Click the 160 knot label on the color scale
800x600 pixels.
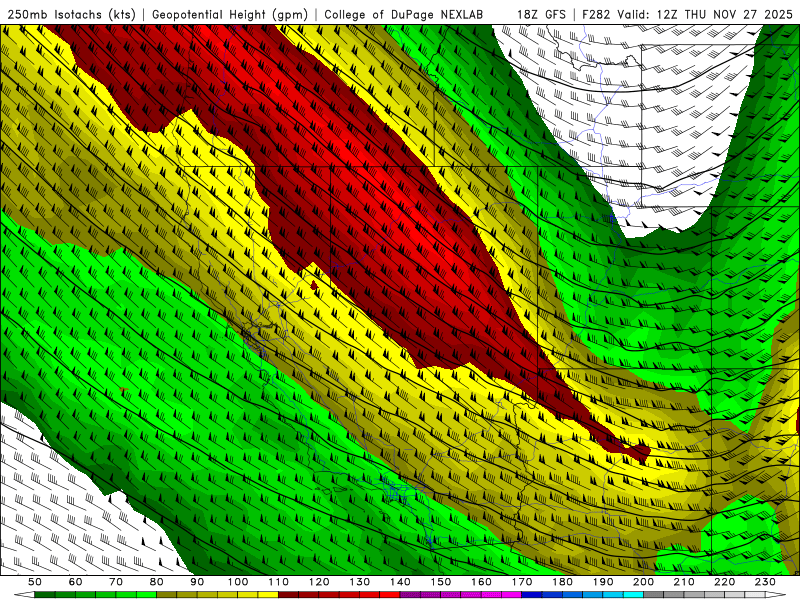pos(481,582)
